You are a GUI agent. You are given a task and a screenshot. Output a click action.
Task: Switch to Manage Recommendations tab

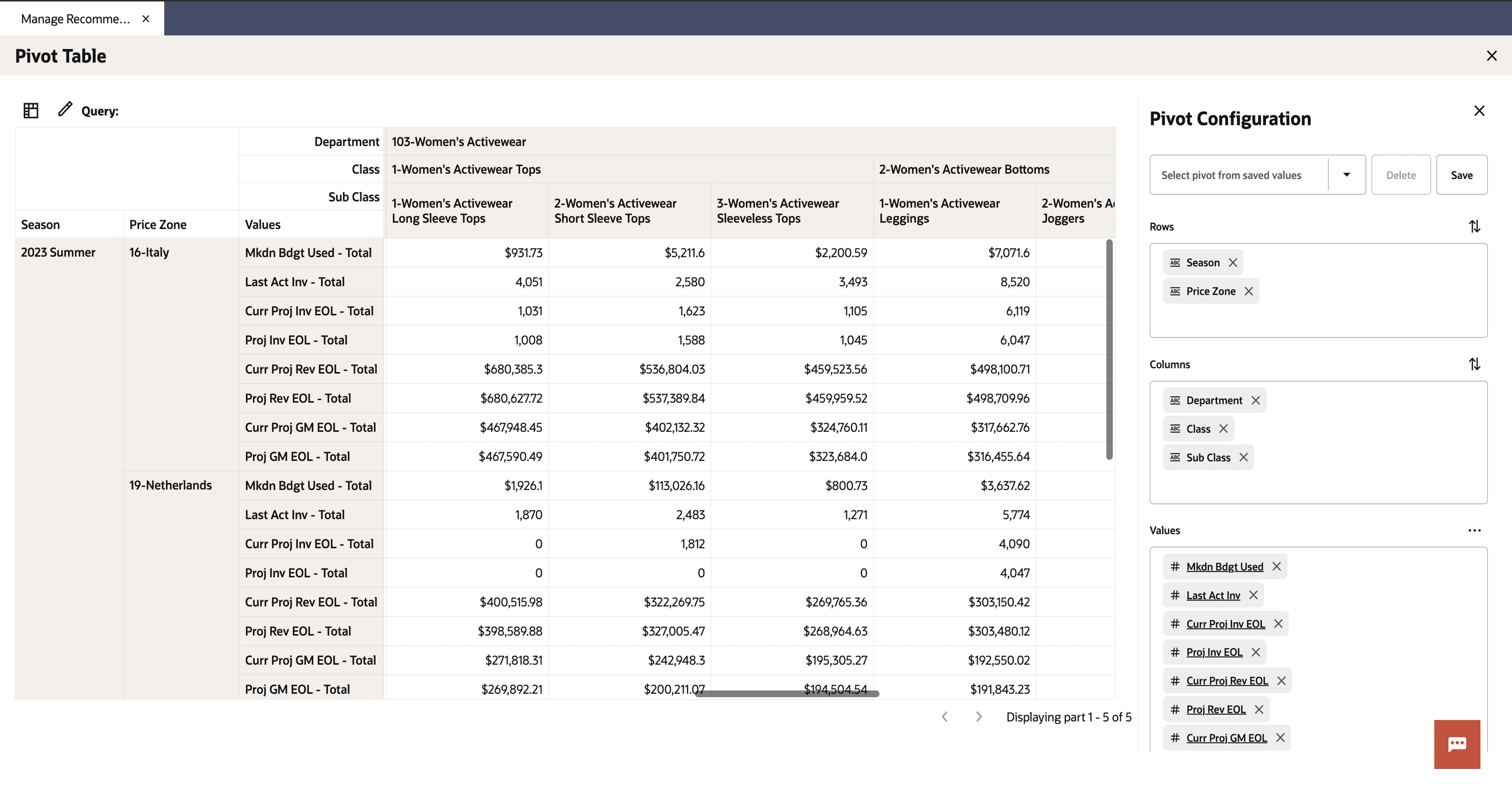point(75,19)
